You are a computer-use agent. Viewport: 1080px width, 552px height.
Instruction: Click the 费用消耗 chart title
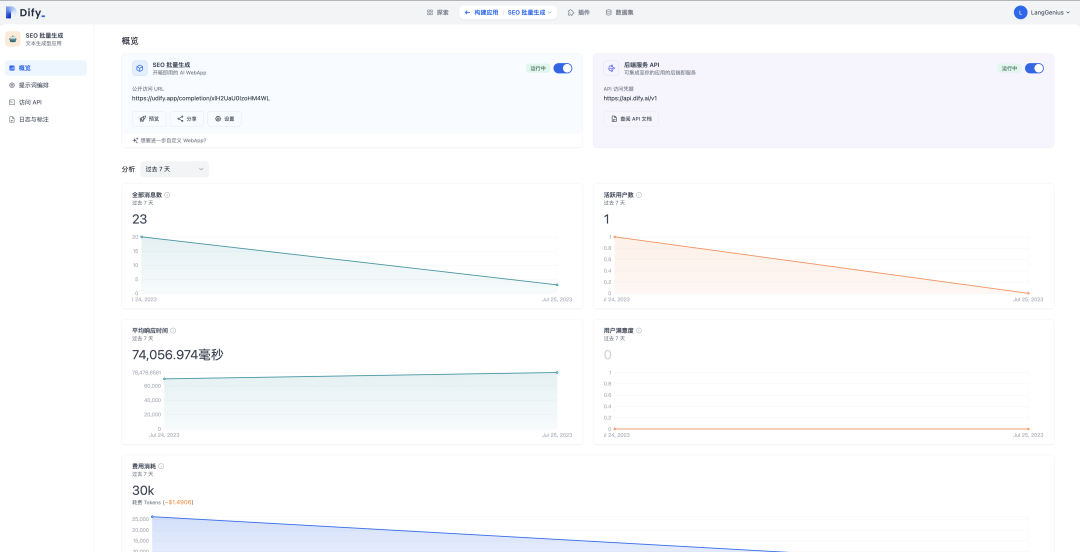[144, 467]
